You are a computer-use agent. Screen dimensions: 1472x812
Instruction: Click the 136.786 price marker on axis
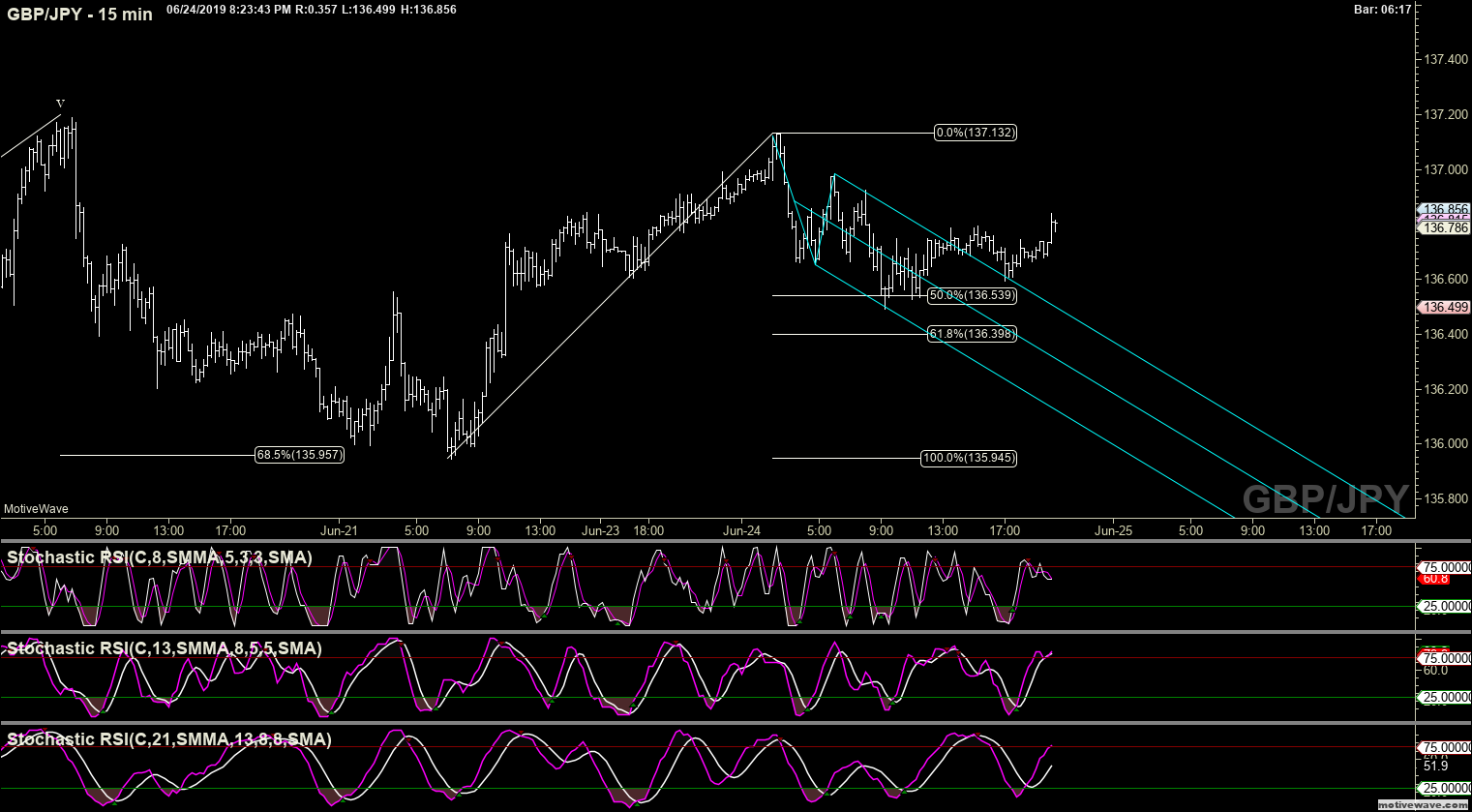[1445, 228]
